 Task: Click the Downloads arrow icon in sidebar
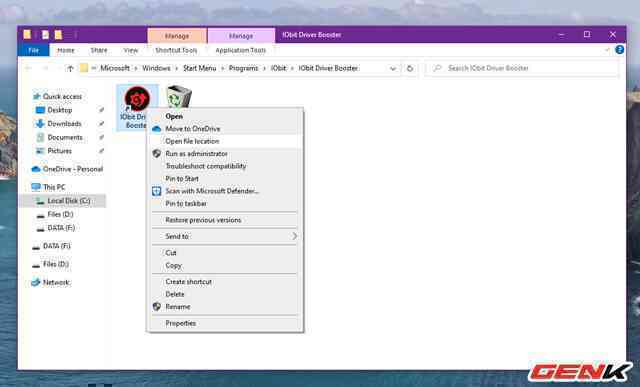coord(40,124)
